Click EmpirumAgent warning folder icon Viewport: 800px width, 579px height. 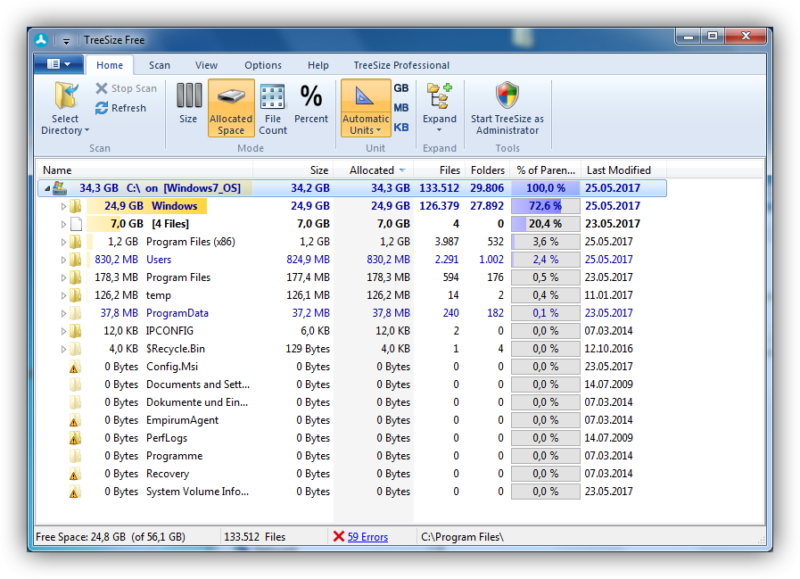click(75, 420)
